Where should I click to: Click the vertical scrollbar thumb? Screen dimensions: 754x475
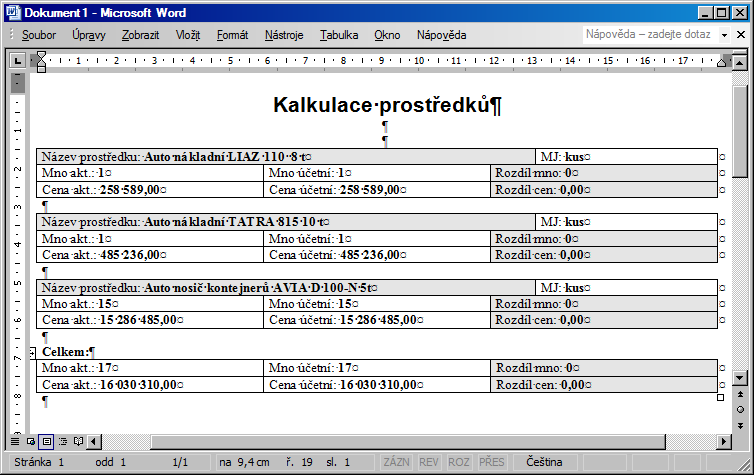tap(740, 132)
